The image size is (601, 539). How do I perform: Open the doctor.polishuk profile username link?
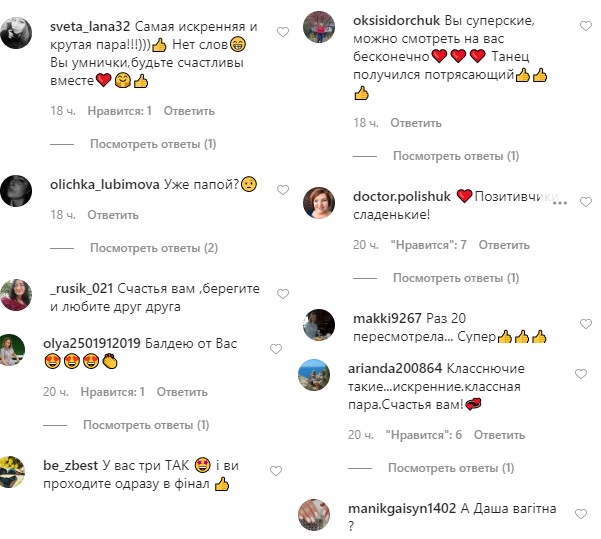(402, 196)
